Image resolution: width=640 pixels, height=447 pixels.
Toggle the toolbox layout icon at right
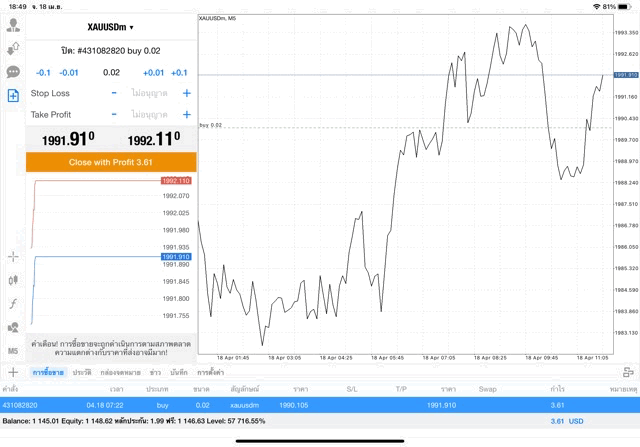point(628,372)
